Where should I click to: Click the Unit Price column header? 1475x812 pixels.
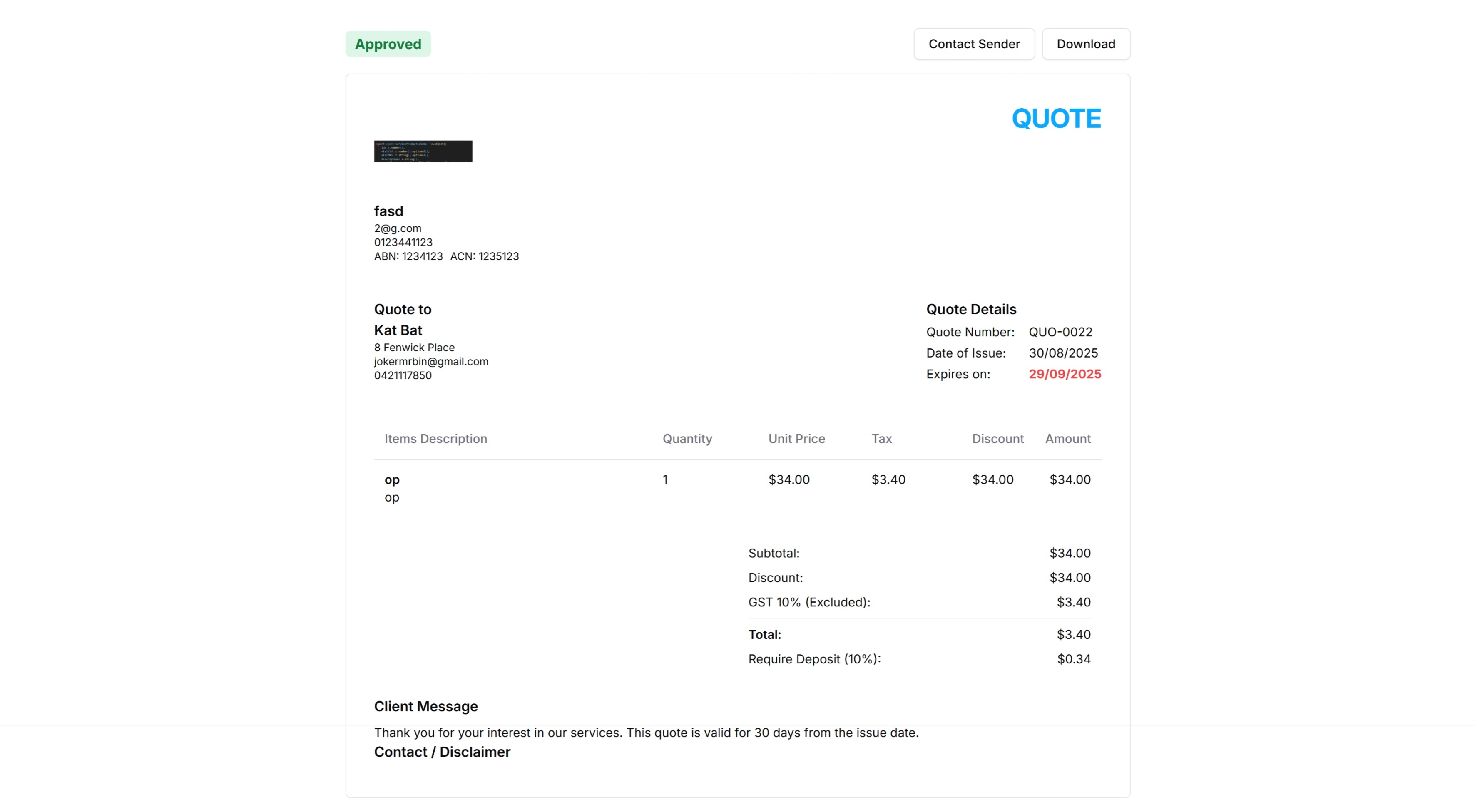click(796, 439)
